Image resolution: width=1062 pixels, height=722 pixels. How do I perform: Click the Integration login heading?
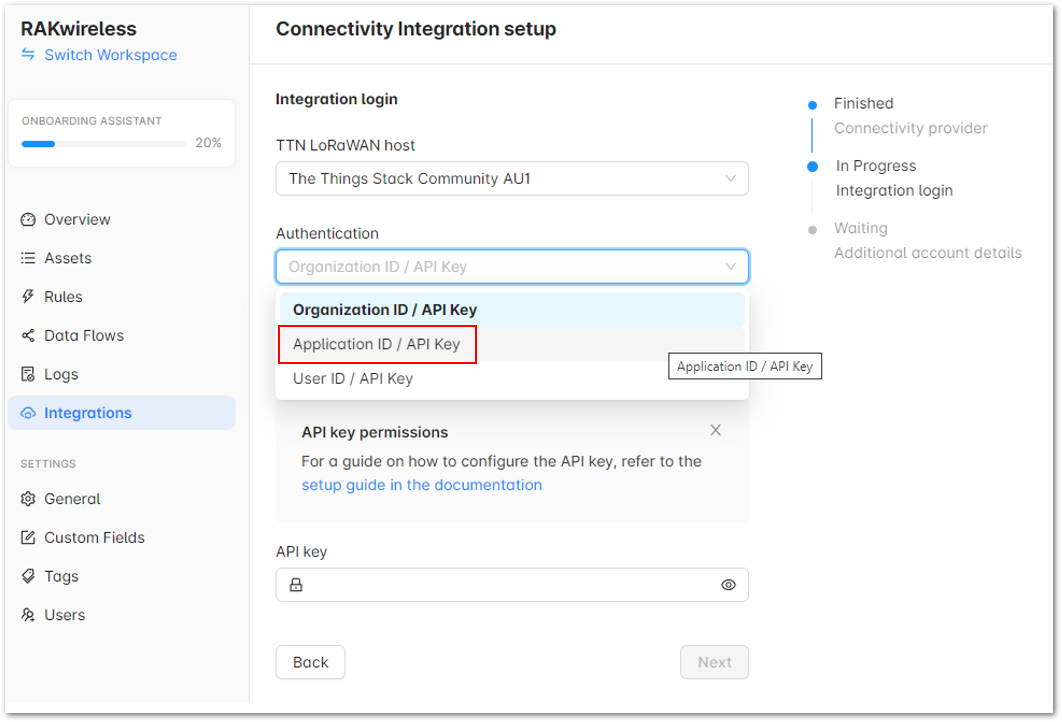click(337, 99)
